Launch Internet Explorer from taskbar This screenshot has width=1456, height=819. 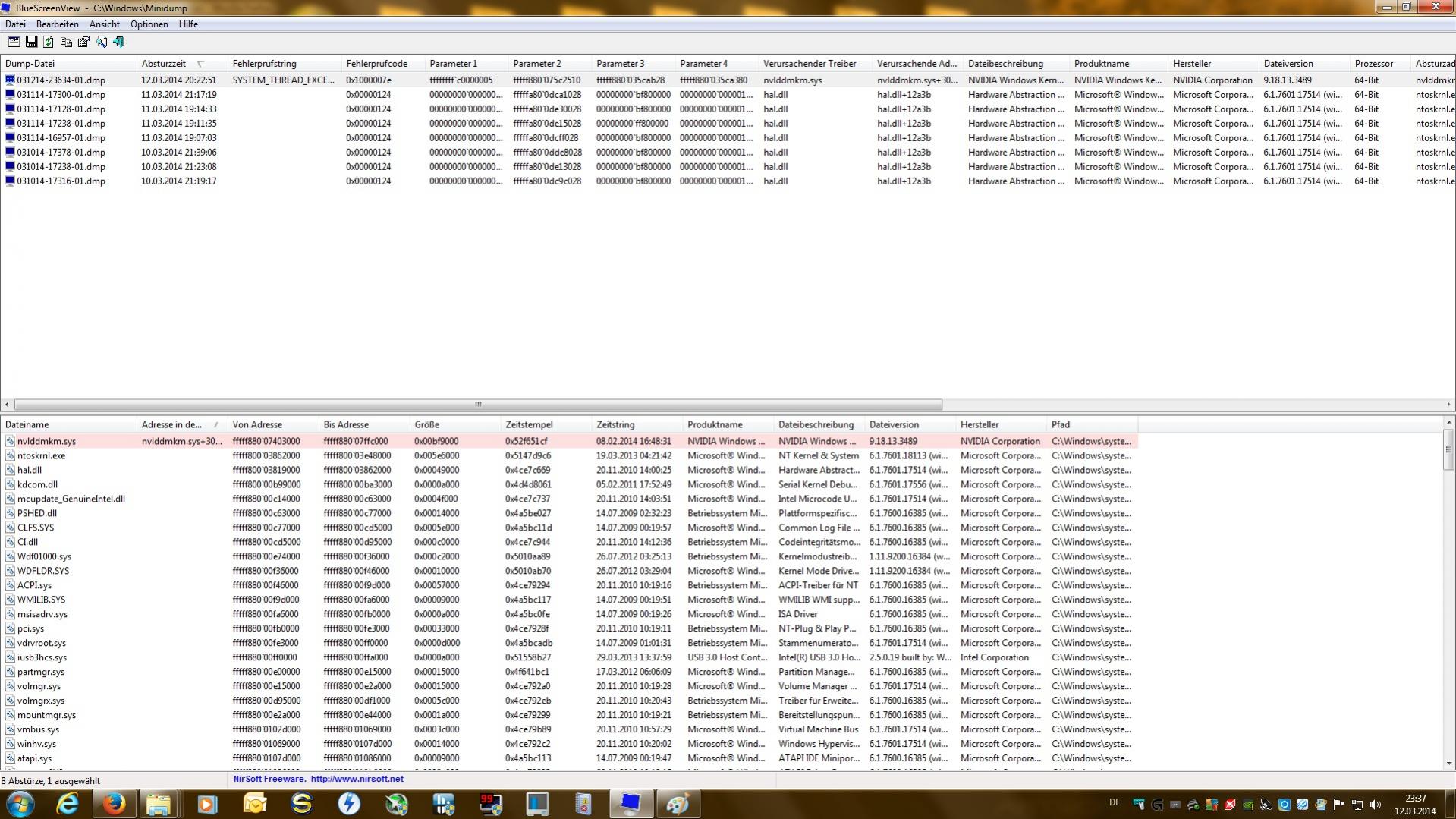[68, 804]
